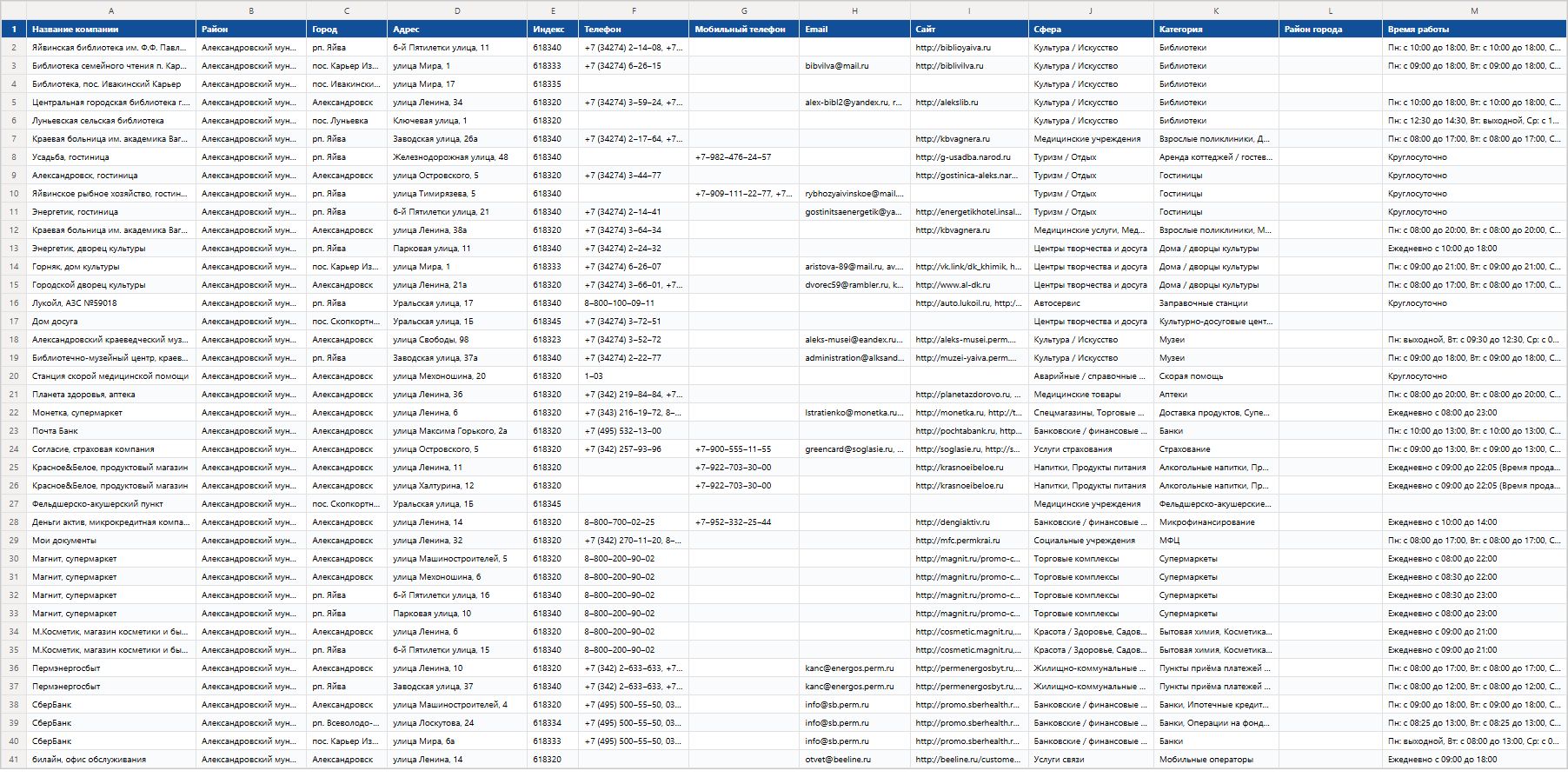Select the address 'улица Свободы, 98'
Screen dimensions: 1568x784
click(x=457, y=340)
